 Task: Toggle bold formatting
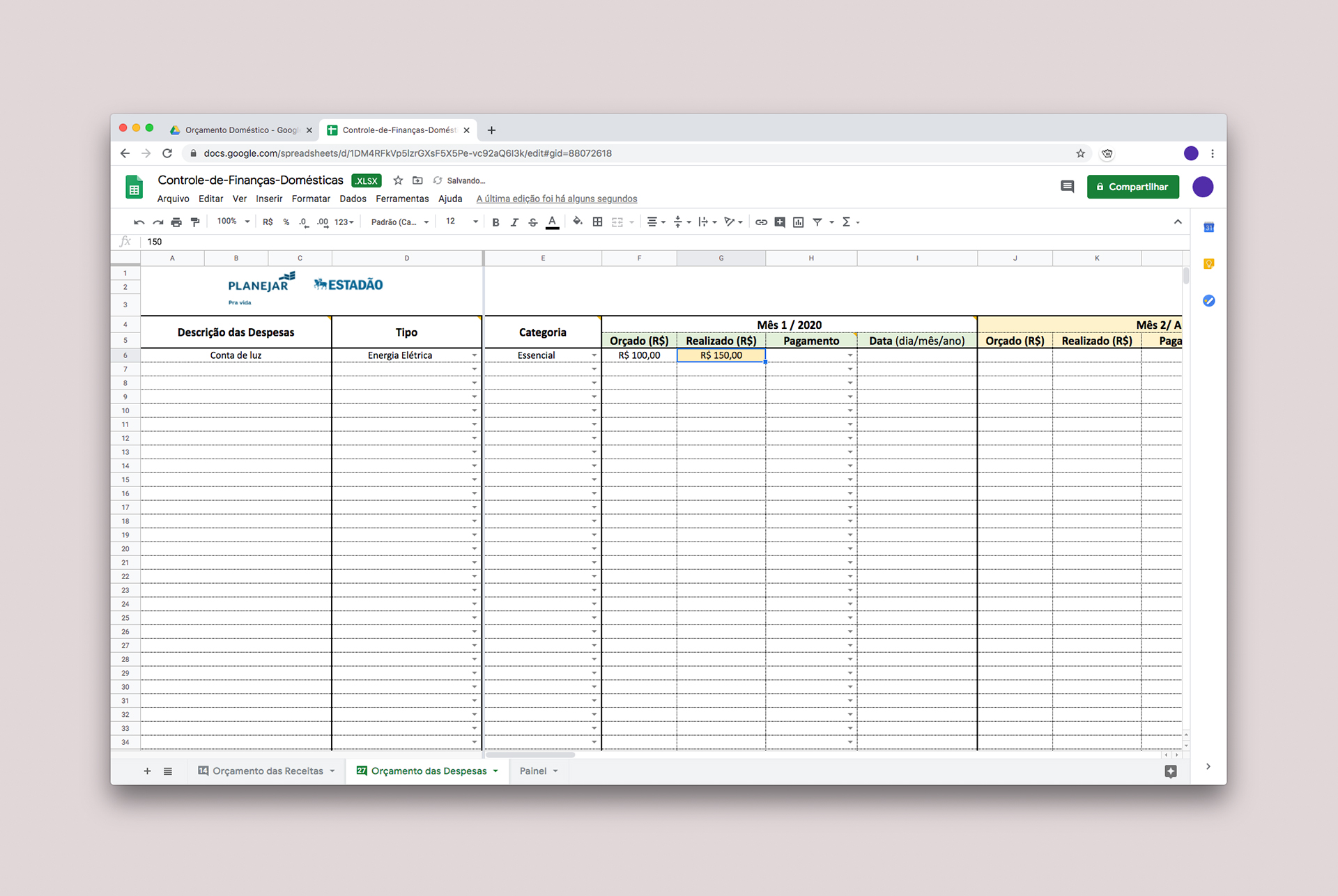pos(495,222)
